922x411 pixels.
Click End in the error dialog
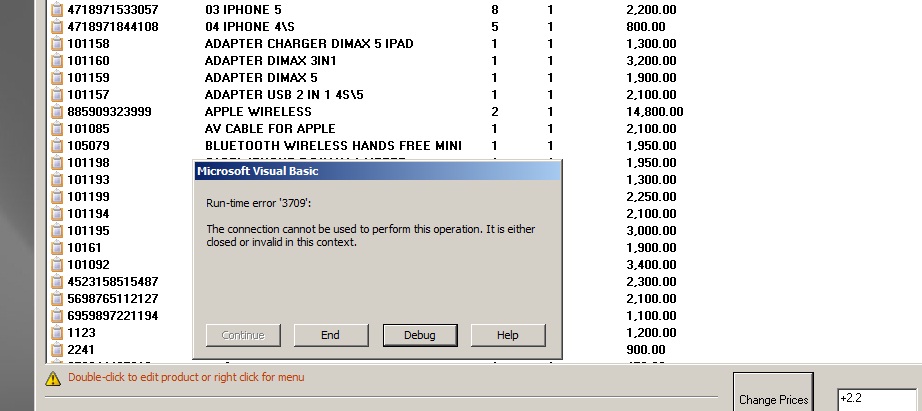click(331, 335)
